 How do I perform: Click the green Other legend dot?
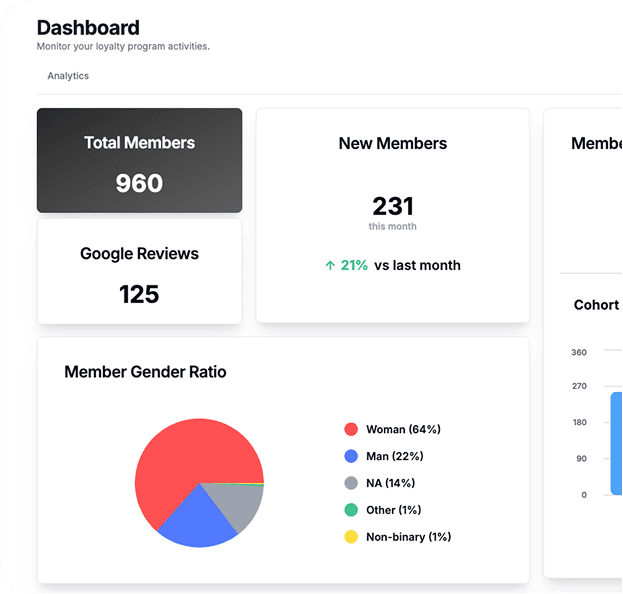point(351,510)
